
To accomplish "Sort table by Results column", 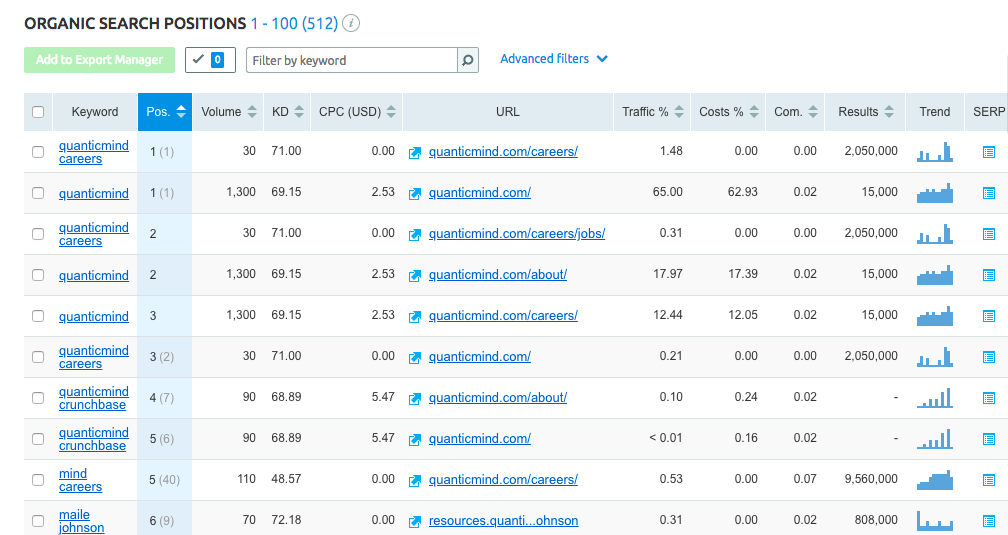I will point(865,112).
